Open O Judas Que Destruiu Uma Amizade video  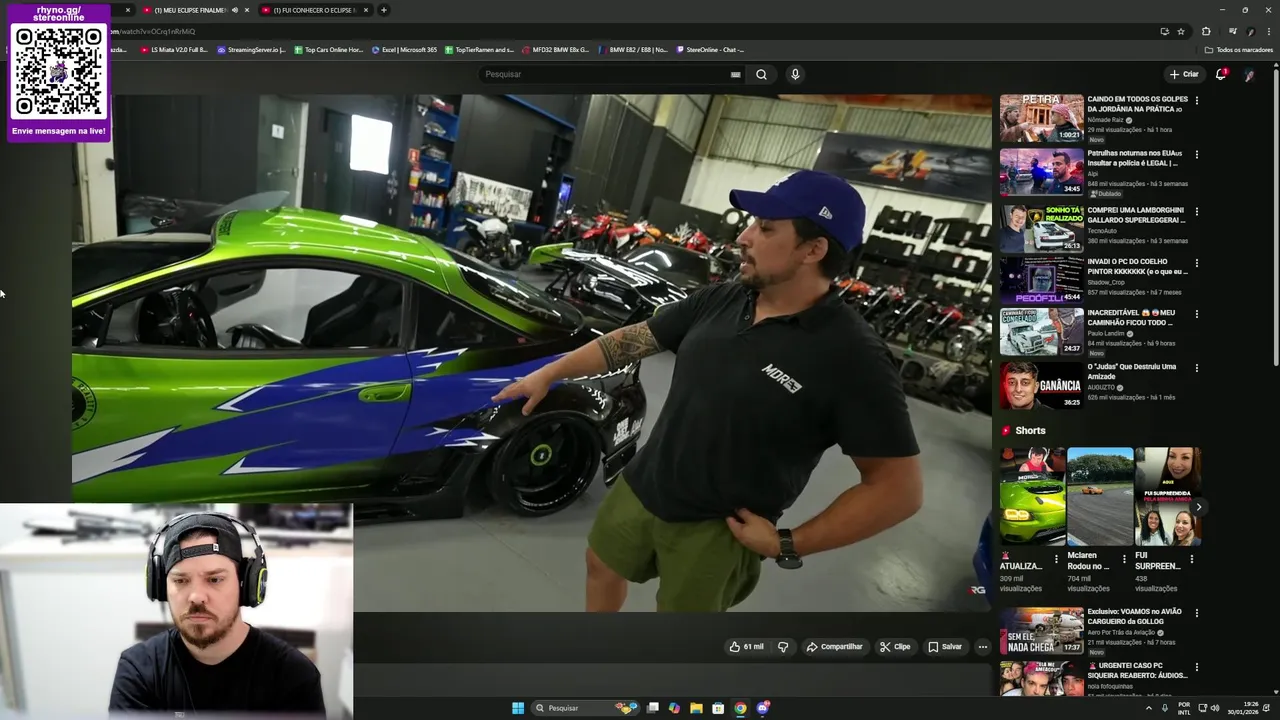coord(1041,385)
